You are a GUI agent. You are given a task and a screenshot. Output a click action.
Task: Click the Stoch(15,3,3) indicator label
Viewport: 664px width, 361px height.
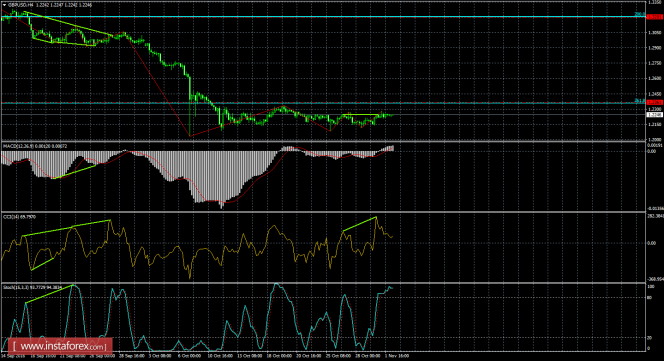[15, 287]
